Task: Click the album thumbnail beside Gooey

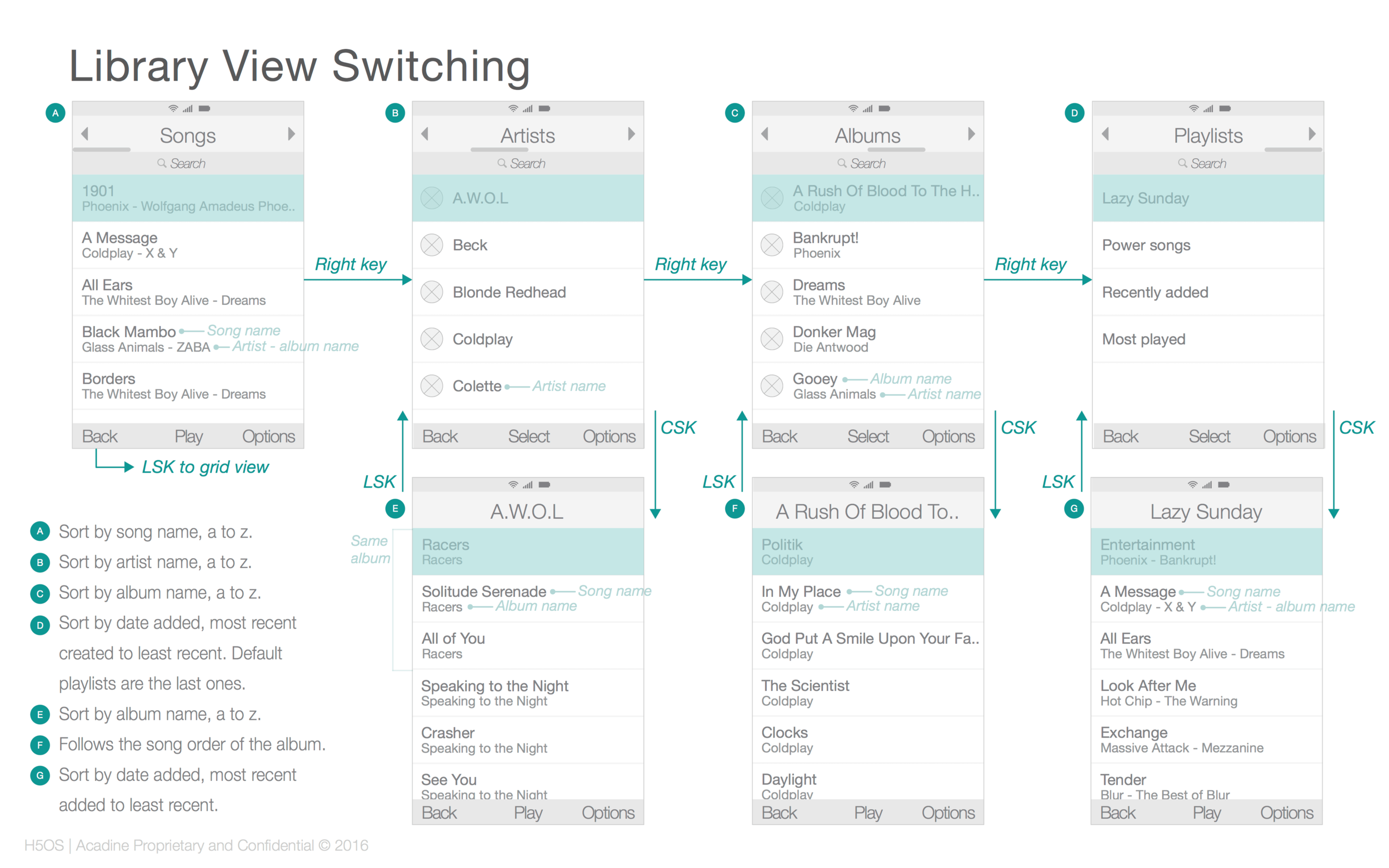Action: [x=772, y=386]
